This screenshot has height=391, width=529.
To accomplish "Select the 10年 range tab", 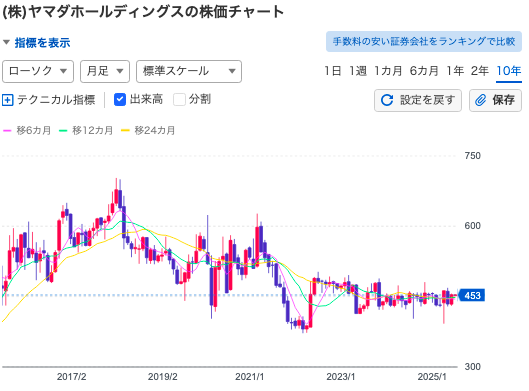I will point(509,71).
